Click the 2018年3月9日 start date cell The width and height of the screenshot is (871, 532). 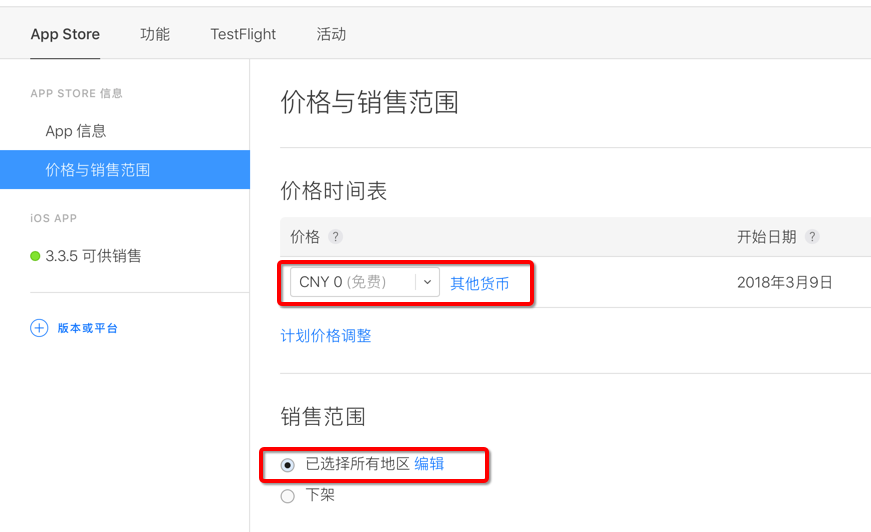[x=784, y=283]
